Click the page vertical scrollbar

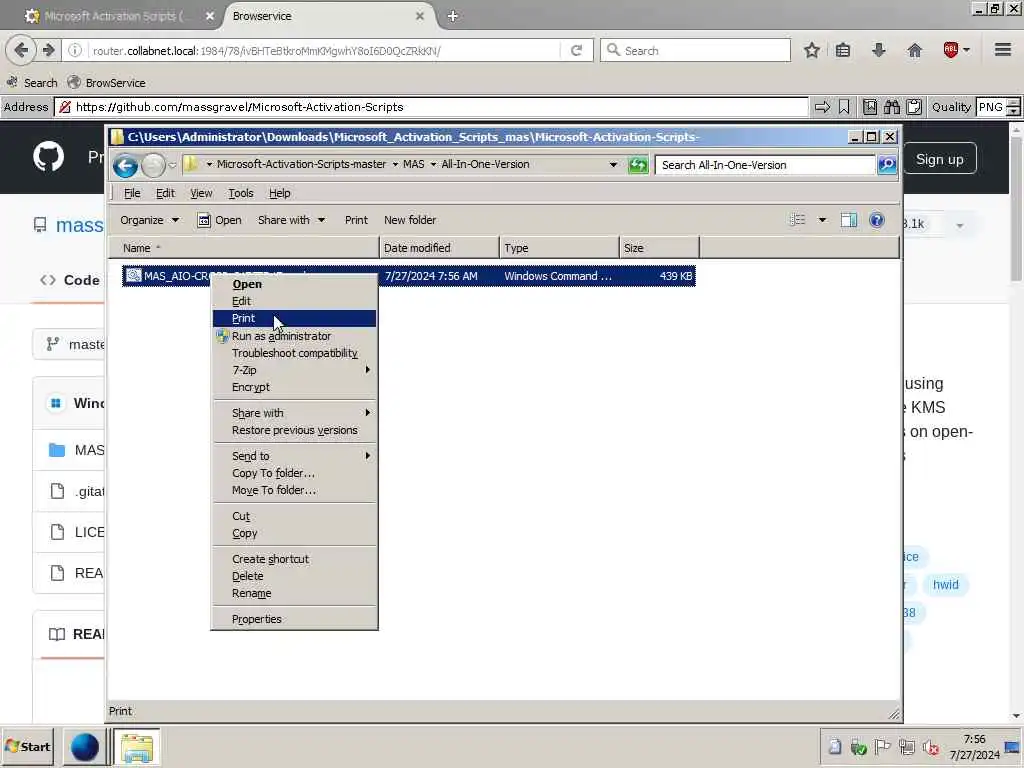[1016, 422]
